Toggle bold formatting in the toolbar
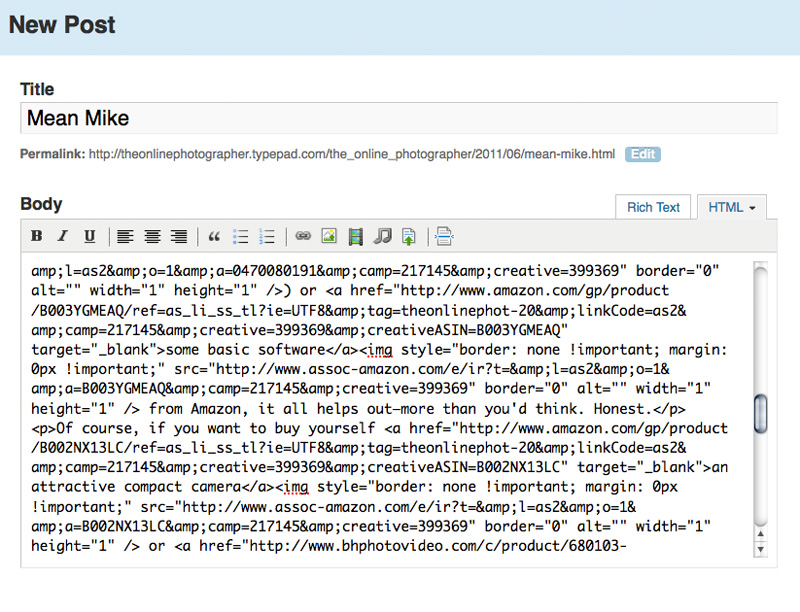This screenshot has height=612, width=800. coord(37,237)
